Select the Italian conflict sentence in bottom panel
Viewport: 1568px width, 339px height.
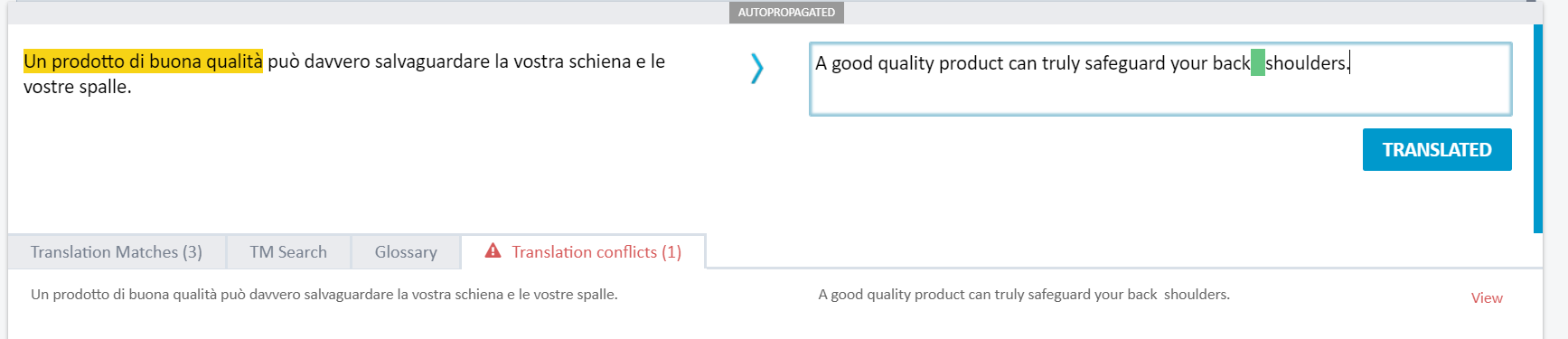point(324,295)
